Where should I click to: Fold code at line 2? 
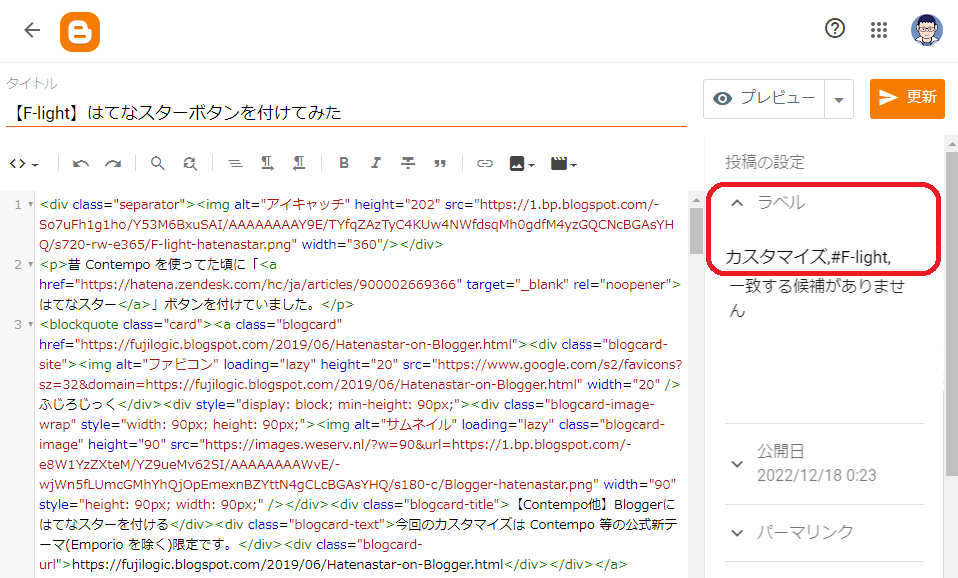(x=30, y=265)
